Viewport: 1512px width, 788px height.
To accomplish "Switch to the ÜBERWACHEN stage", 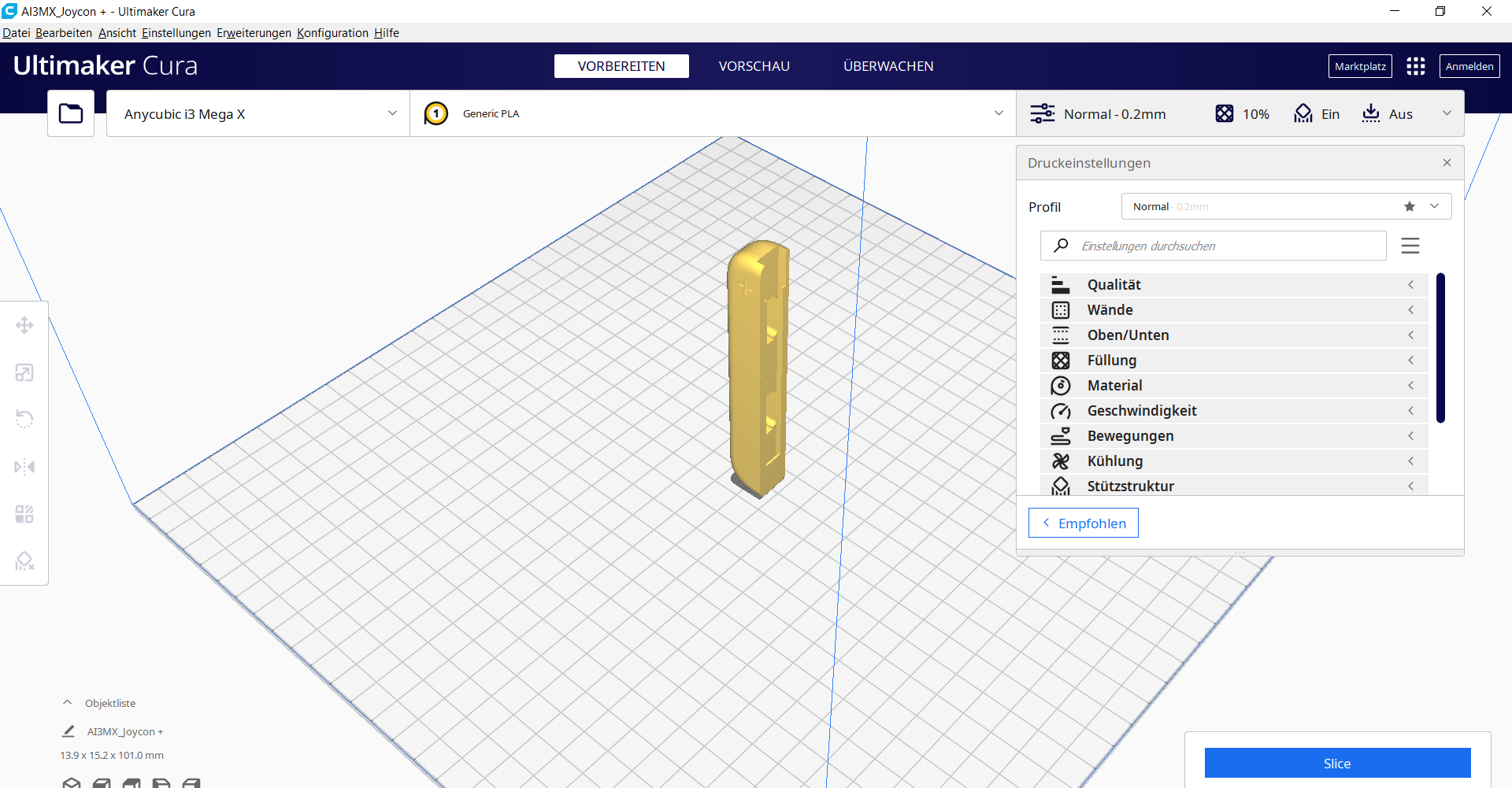I will point(888,66).
